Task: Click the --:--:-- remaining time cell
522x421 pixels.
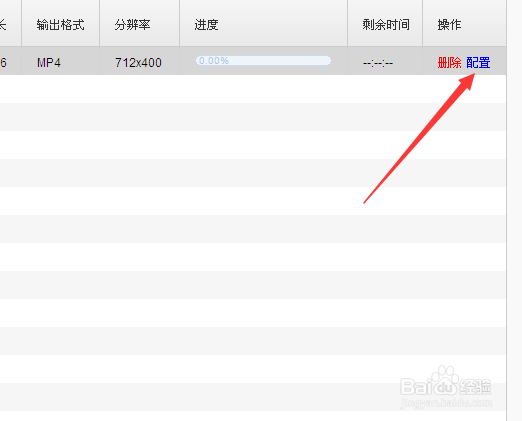Action: coord(385,61)
